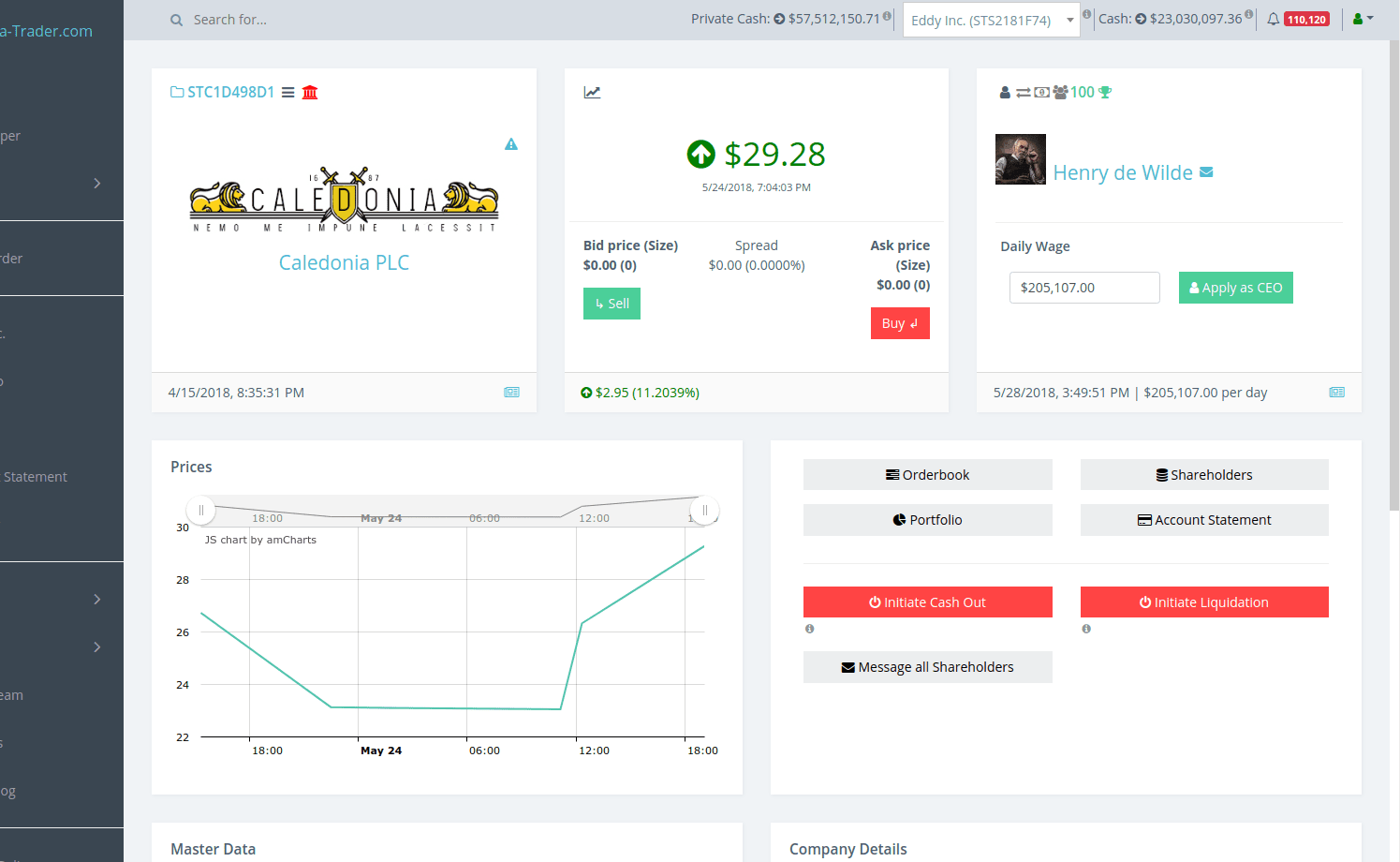Click the Daily Wage input field

(1083, 288)
